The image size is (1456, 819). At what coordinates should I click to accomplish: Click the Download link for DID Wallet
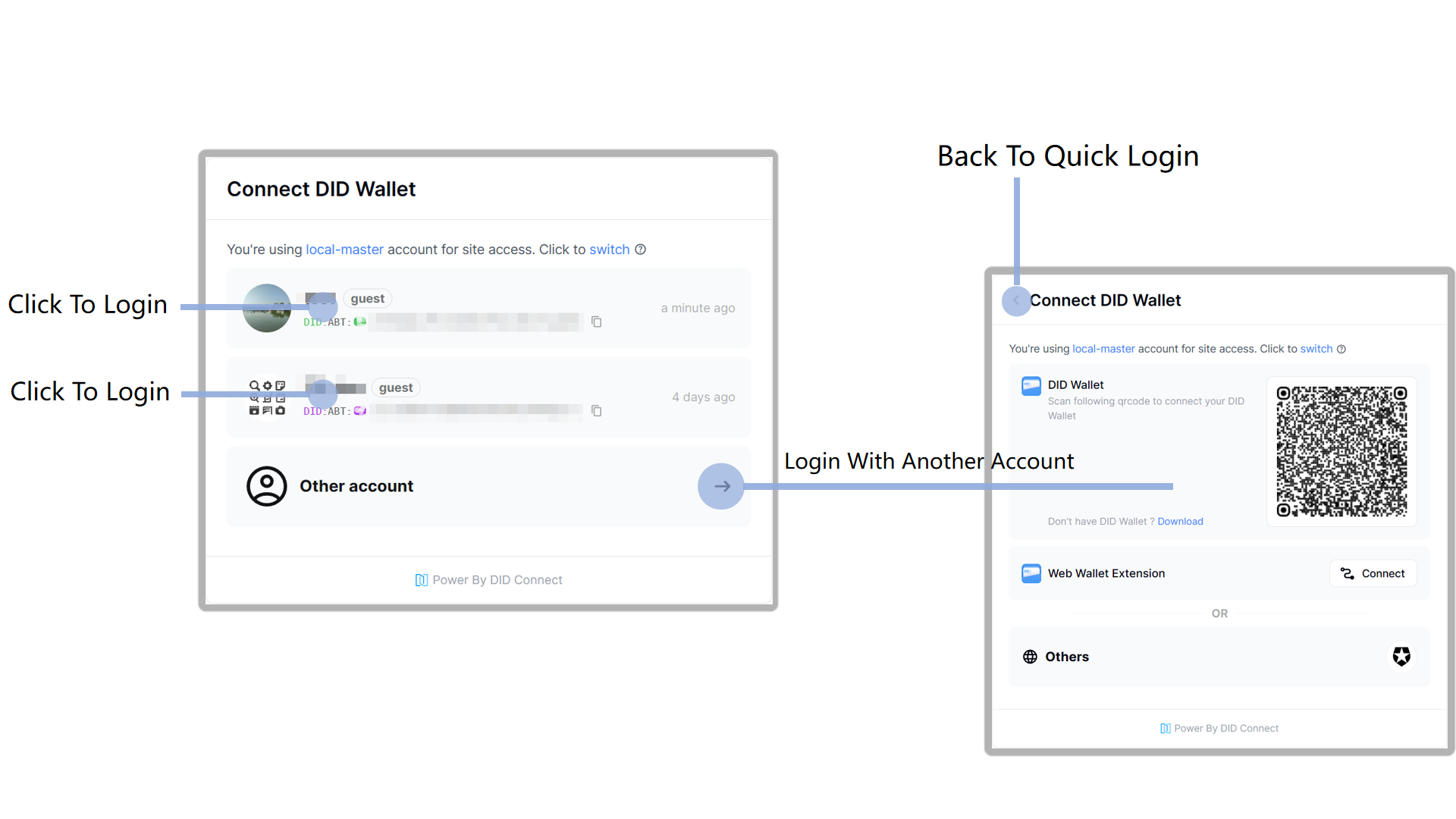click(1180, 522)
